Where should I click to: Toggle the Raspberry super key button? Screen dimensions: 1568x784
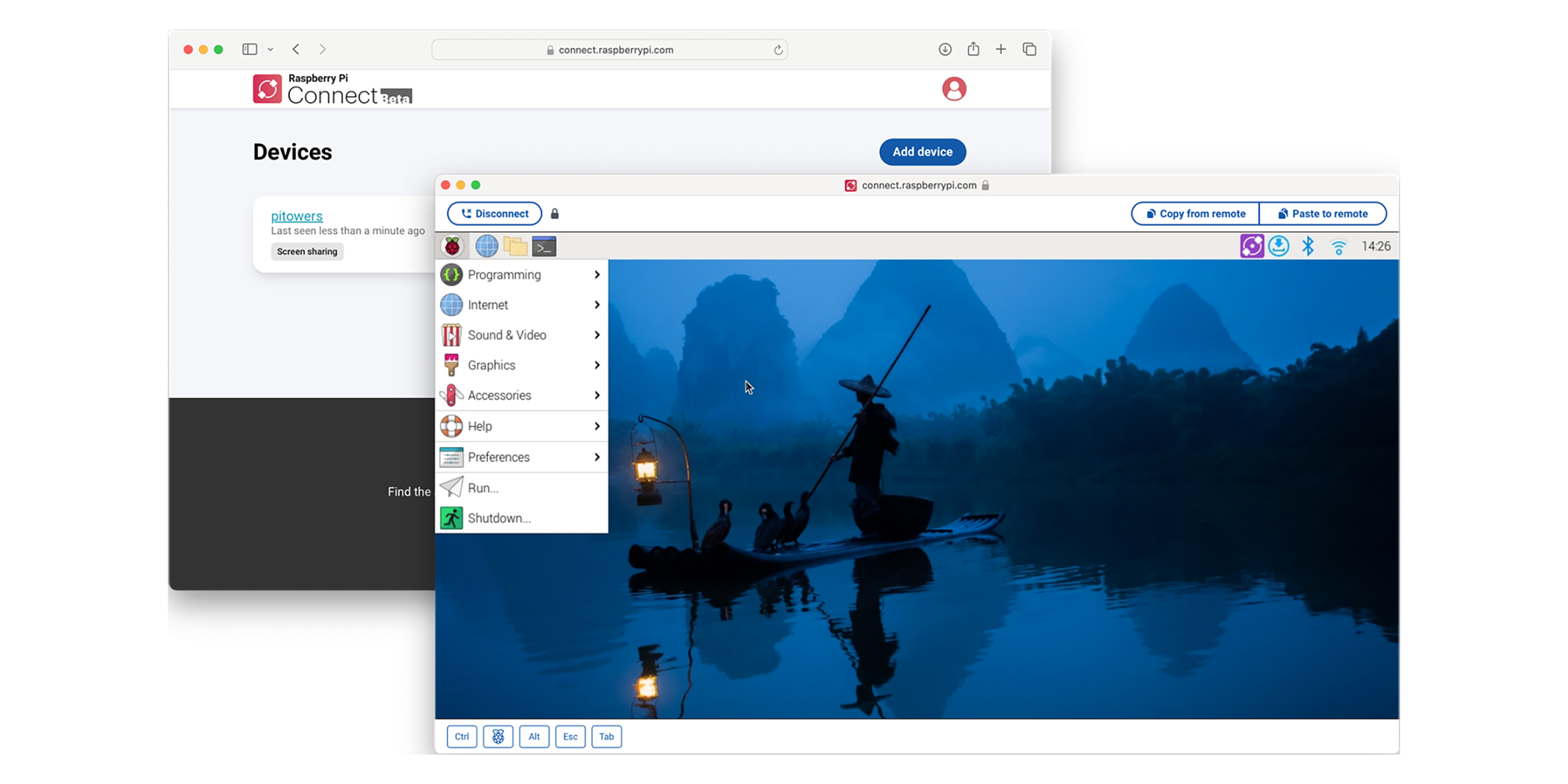[x=498, y=736]
